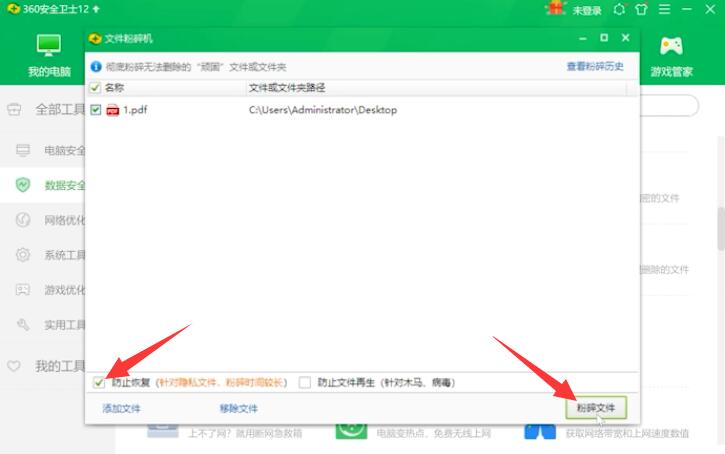Click the blue network speed tool icon behind the dialog
The height and width of the screenshot is (454, 725).
click(x=540, y=431)
